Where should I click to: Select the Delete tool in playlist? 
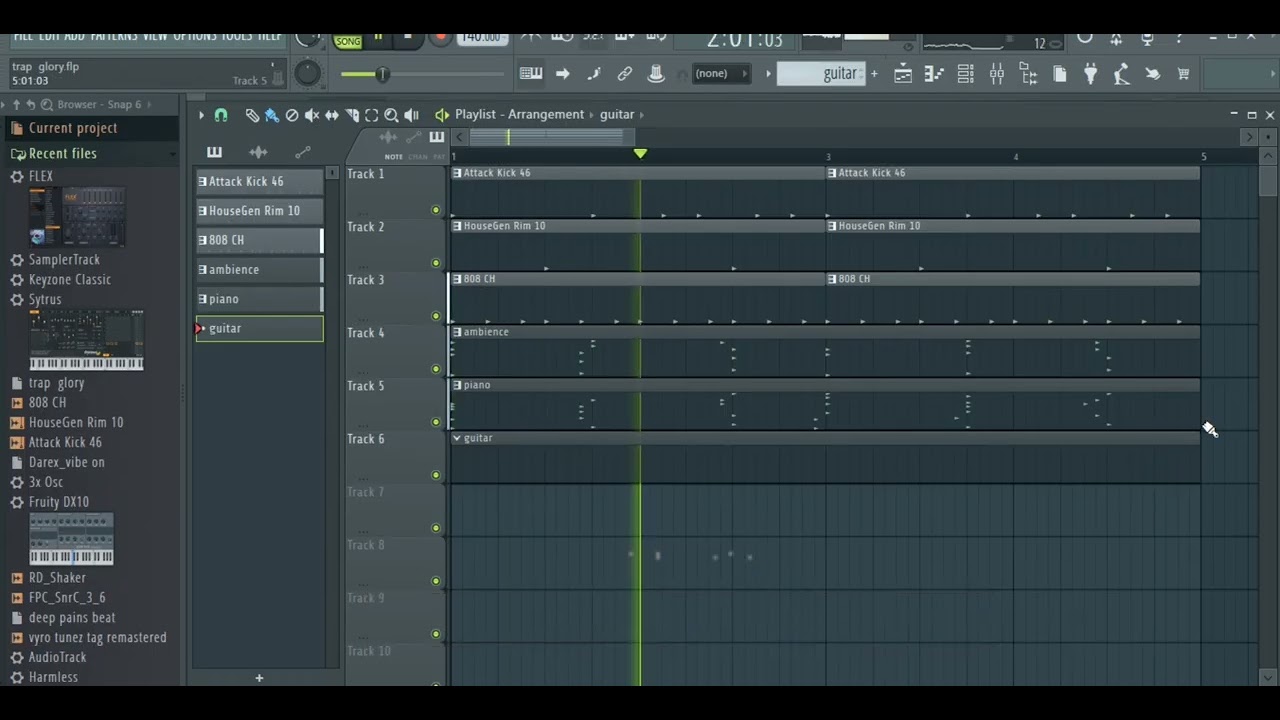point(292,115)
